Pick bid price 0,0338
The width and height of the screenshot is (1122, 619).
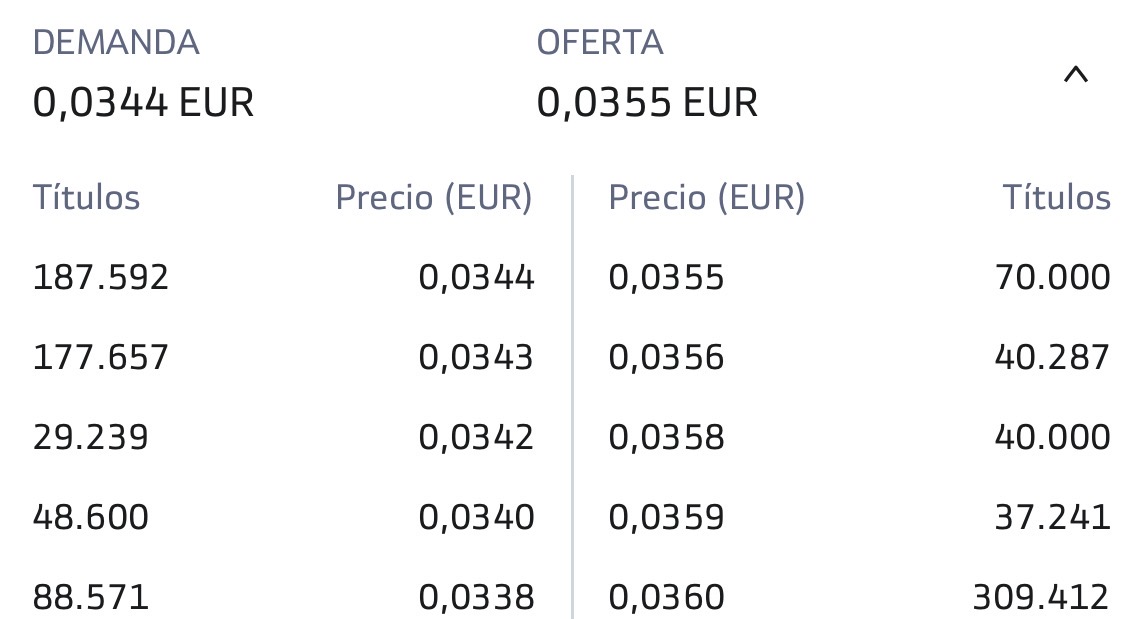(476, 598)
